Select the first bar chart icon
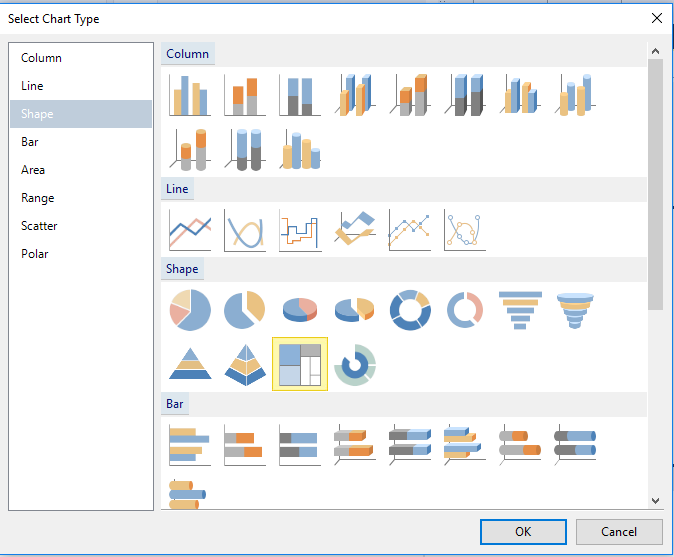 tap(190, 445)
